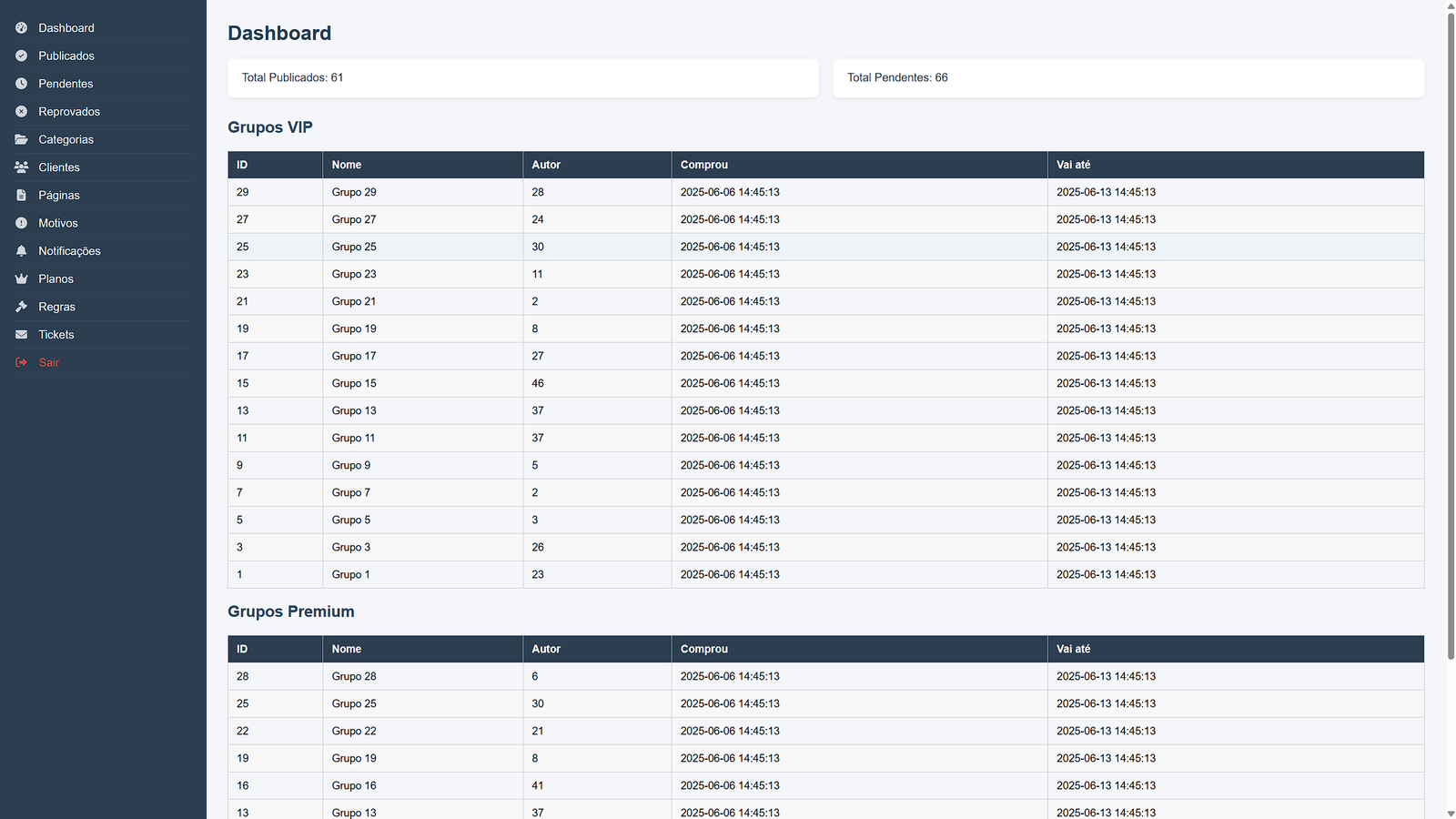Click the Dashboard gauge icon in sidebar
This screenshot has height=819, width=1456.
tap(22, 28)
